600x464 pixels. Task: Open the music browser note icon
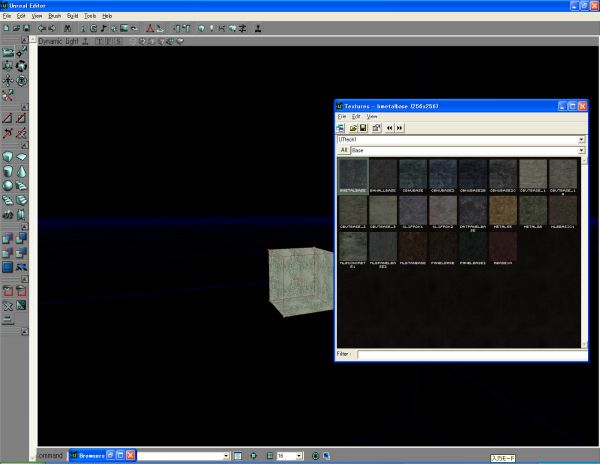pyautogui.click(x=103, y=28)
